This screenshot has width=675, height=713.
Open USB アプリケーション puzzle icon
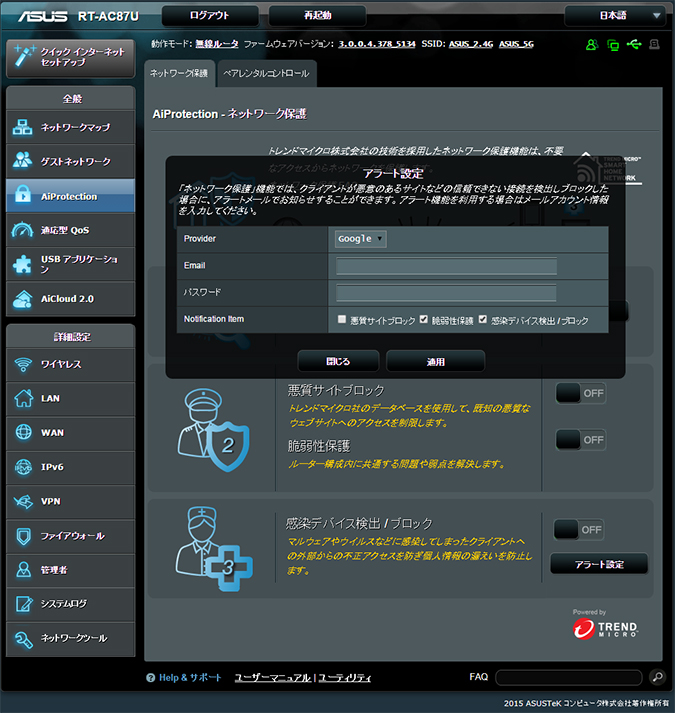click(x=22, y=265)
